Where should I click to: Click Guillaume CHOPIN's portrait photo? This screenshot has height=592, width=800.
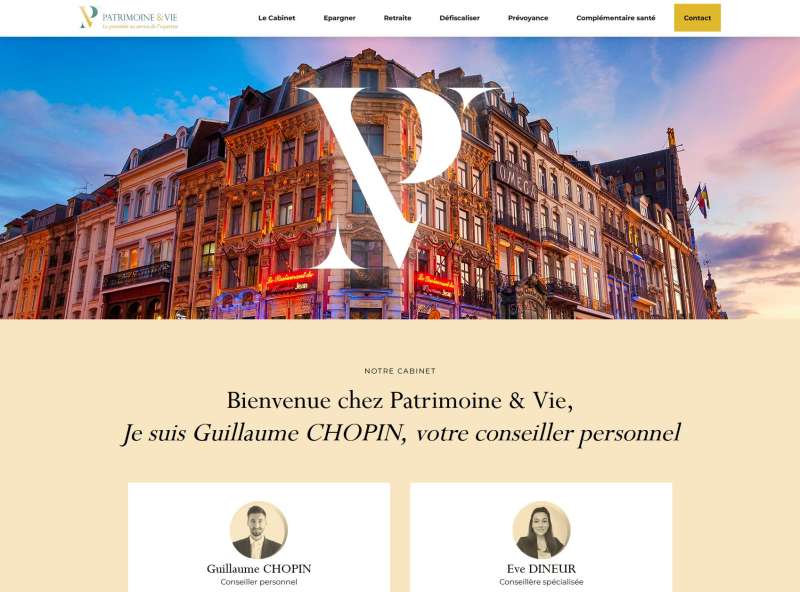[259, 530]
